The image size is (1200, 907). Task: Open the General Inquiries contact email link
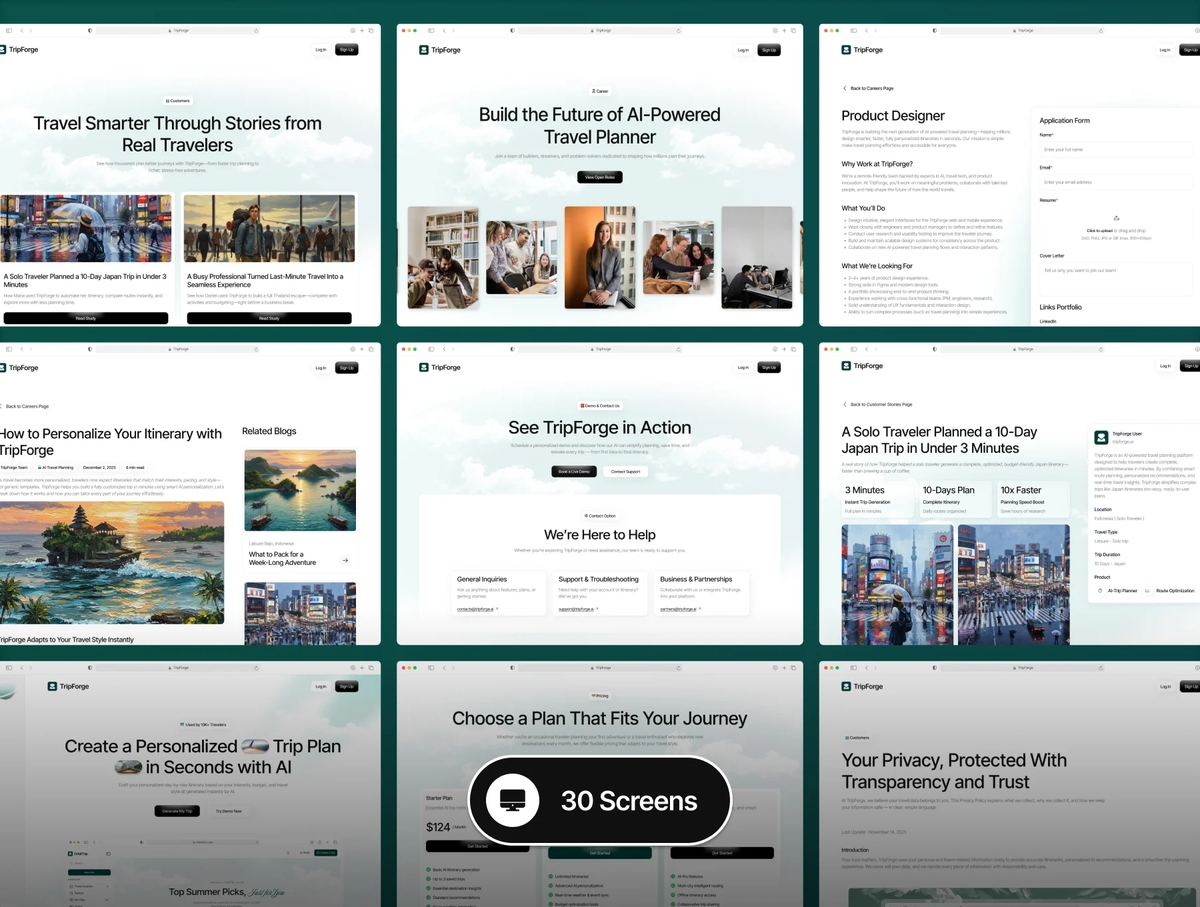(476, 608)
